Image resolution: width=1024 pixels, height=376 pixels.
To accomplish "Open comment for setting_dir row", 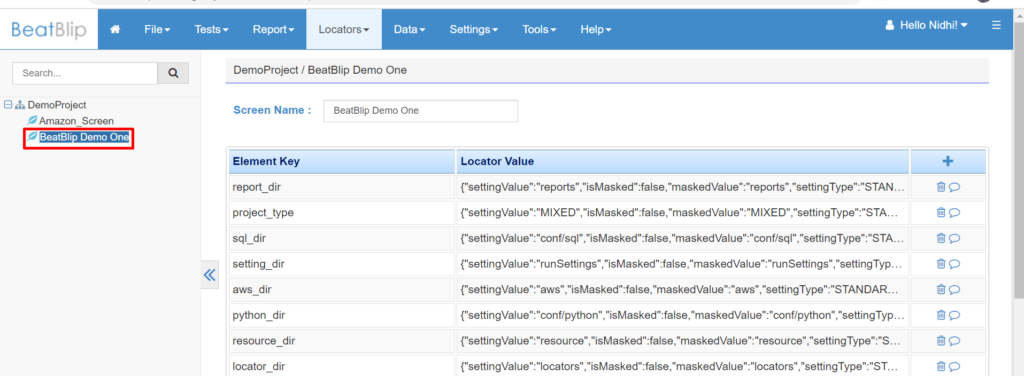I will (954, 264).
